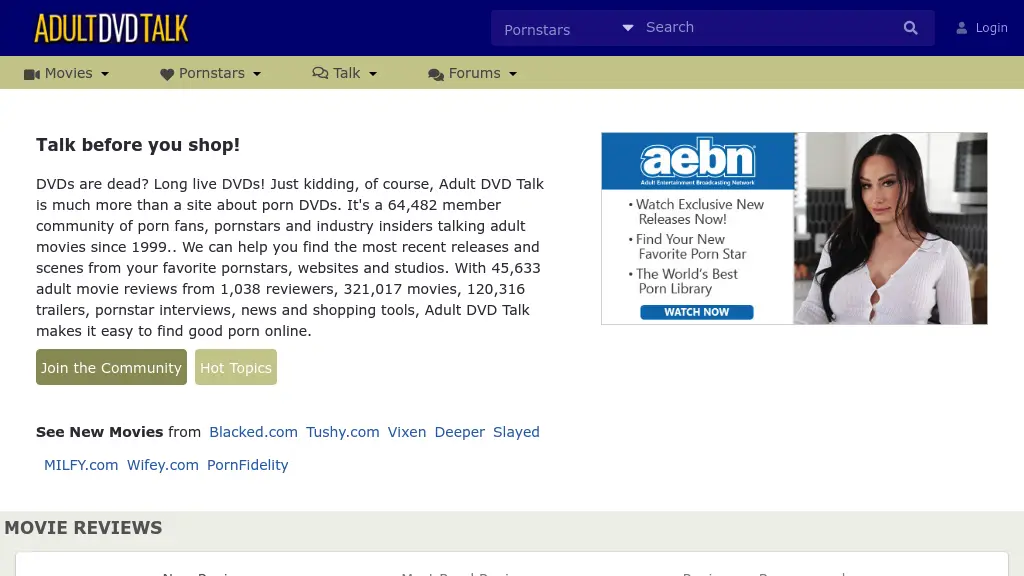1024x576 pixels.
Task: Expand the Forums menu caret
Action: pyautogui.click(x=513, y=74)
